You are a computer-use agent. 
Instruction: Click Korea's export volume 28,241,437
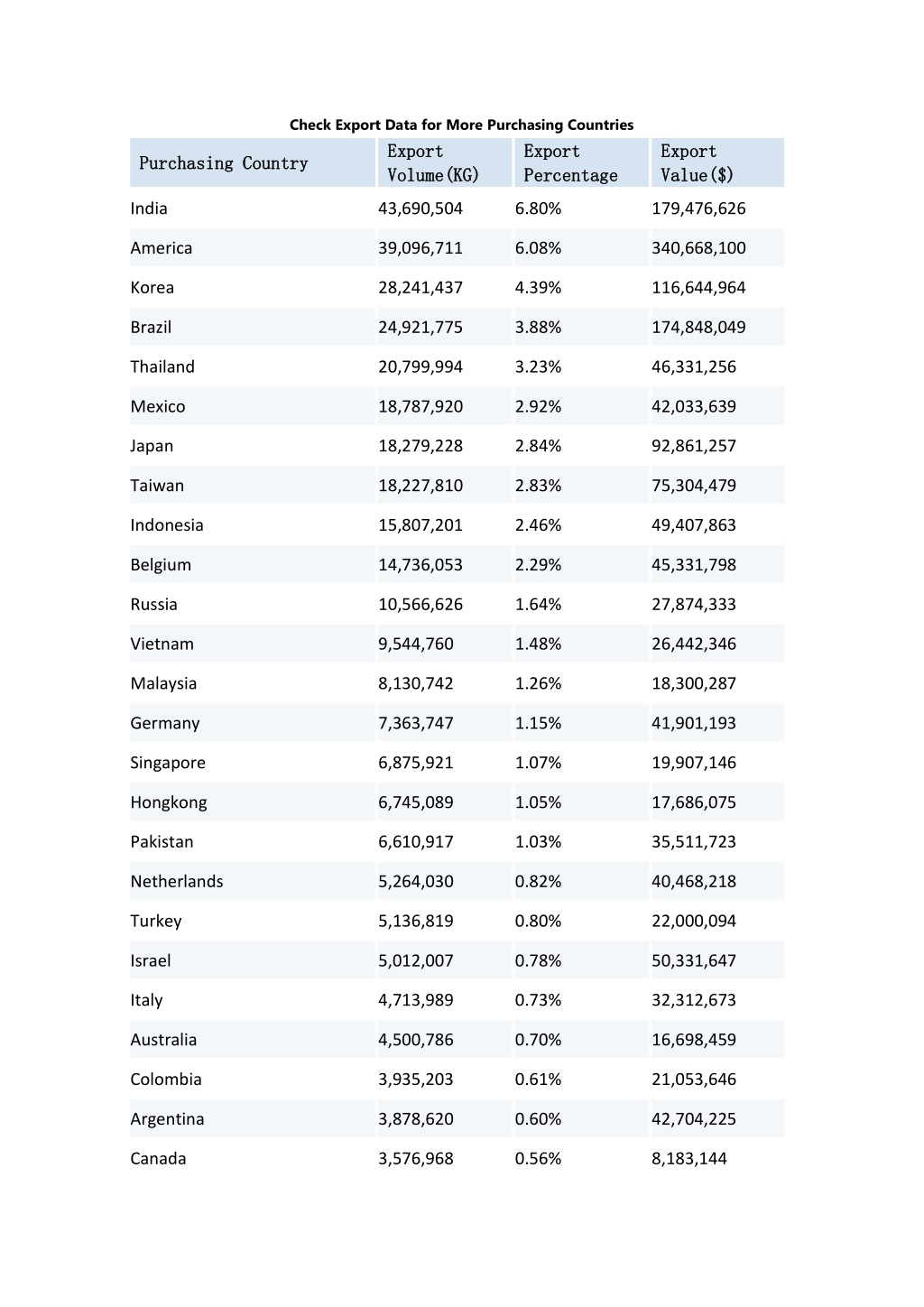click(420, 288)
